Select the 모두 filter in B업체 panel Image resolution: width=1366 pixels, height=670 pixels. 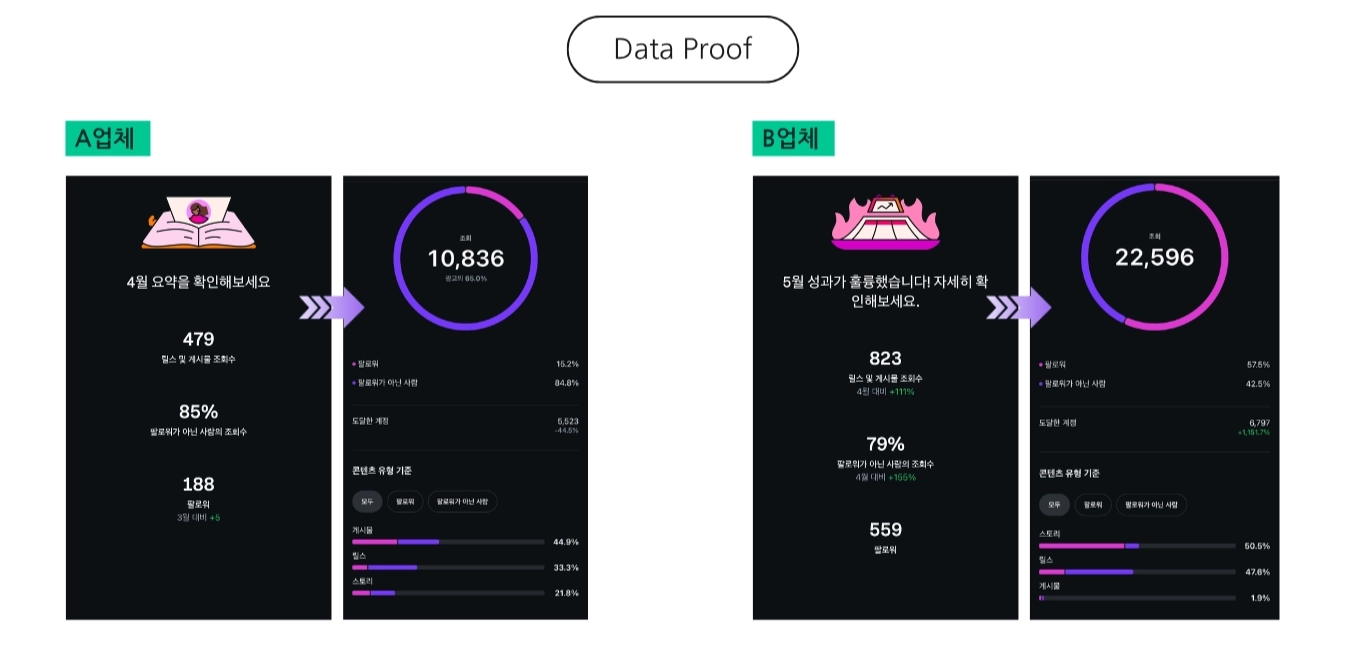[1054, 505]
